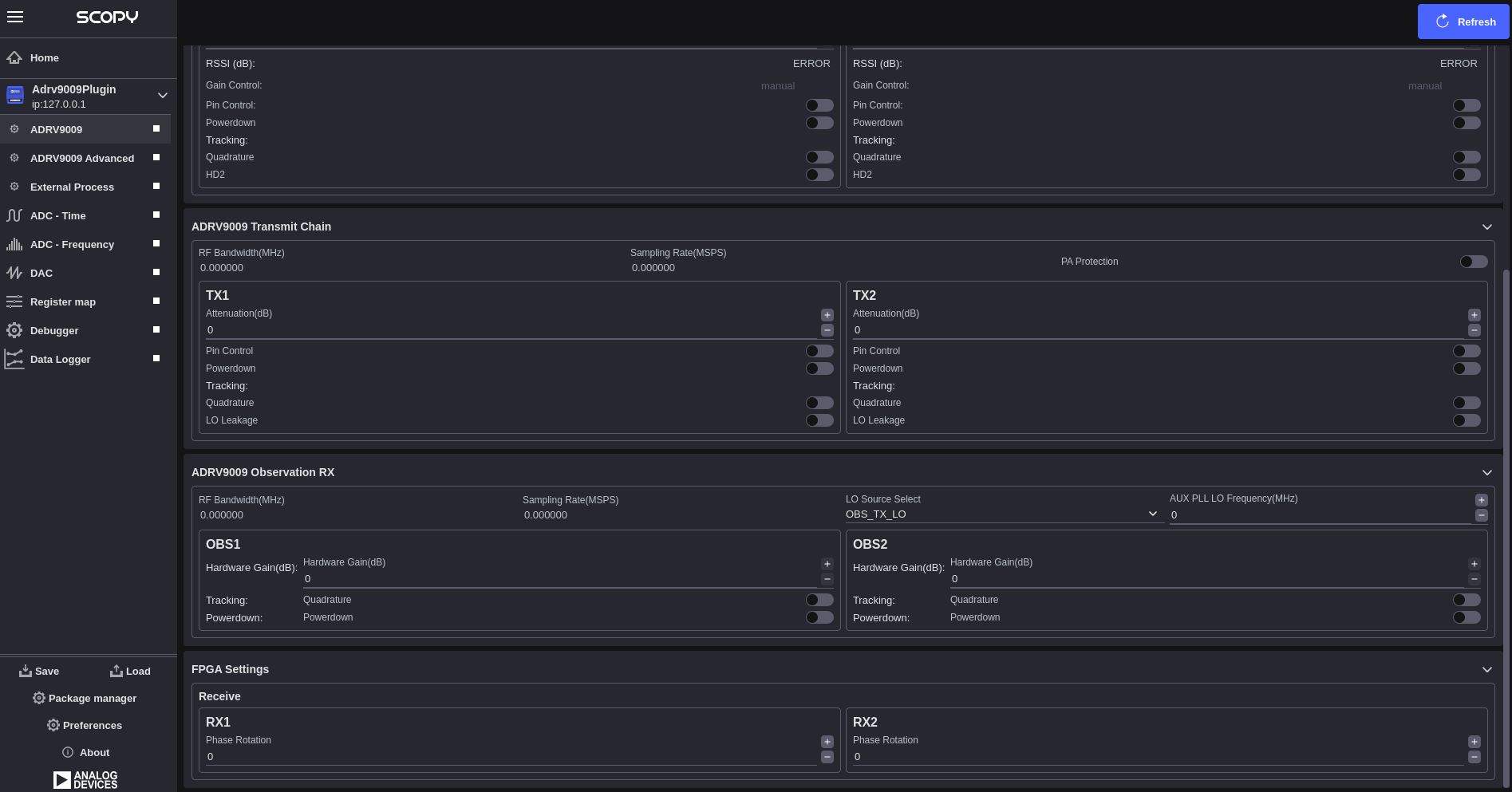The height and width of the screenshot is (792, 1512).
Task: Collapse the ADRV9009 Observation RX section
Action: coord(1487,473)
